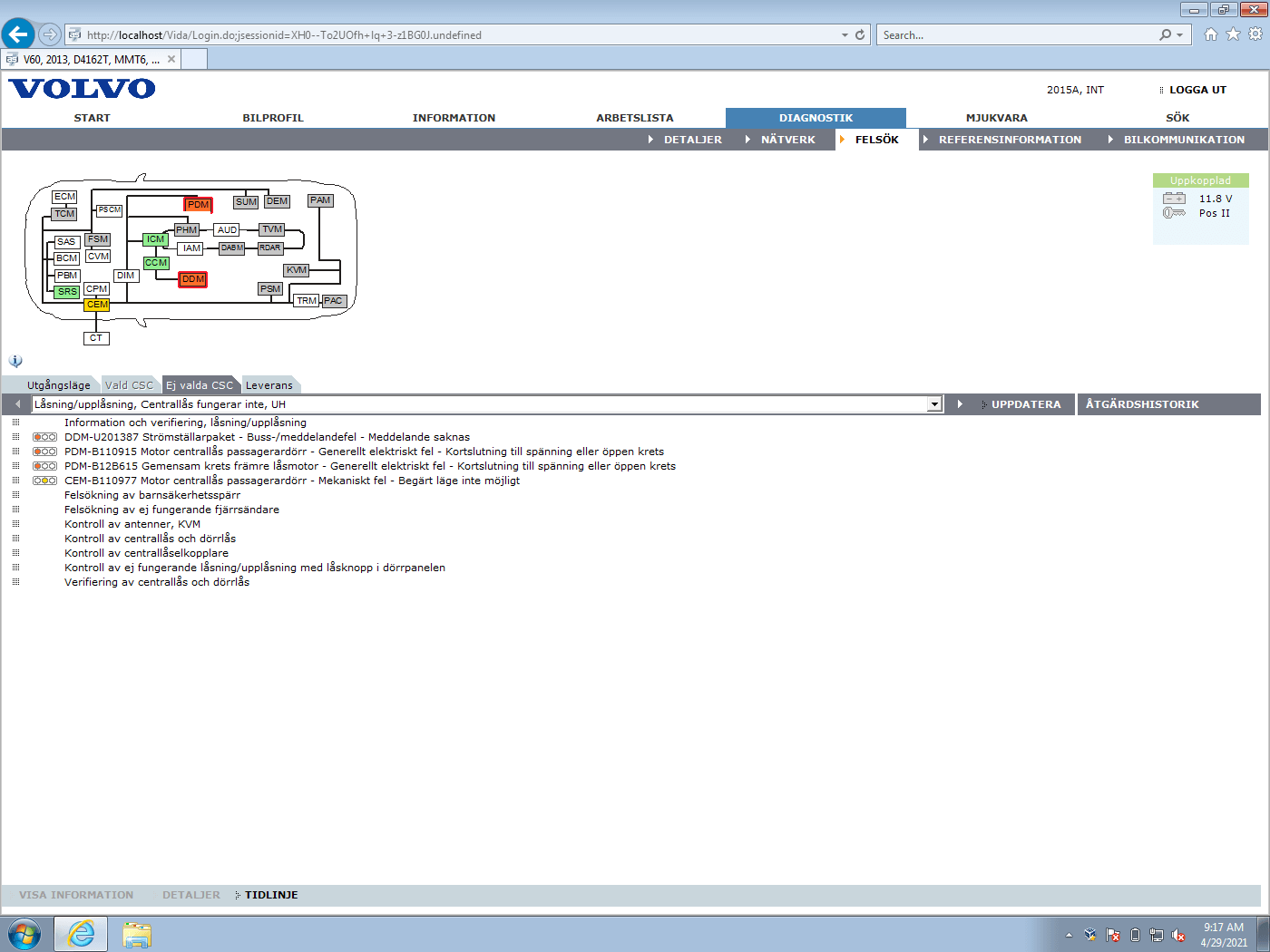Screen dimensions: 1270x952
Task: Click the status icon for DDM-U201387 row
Action: point(44,437)
